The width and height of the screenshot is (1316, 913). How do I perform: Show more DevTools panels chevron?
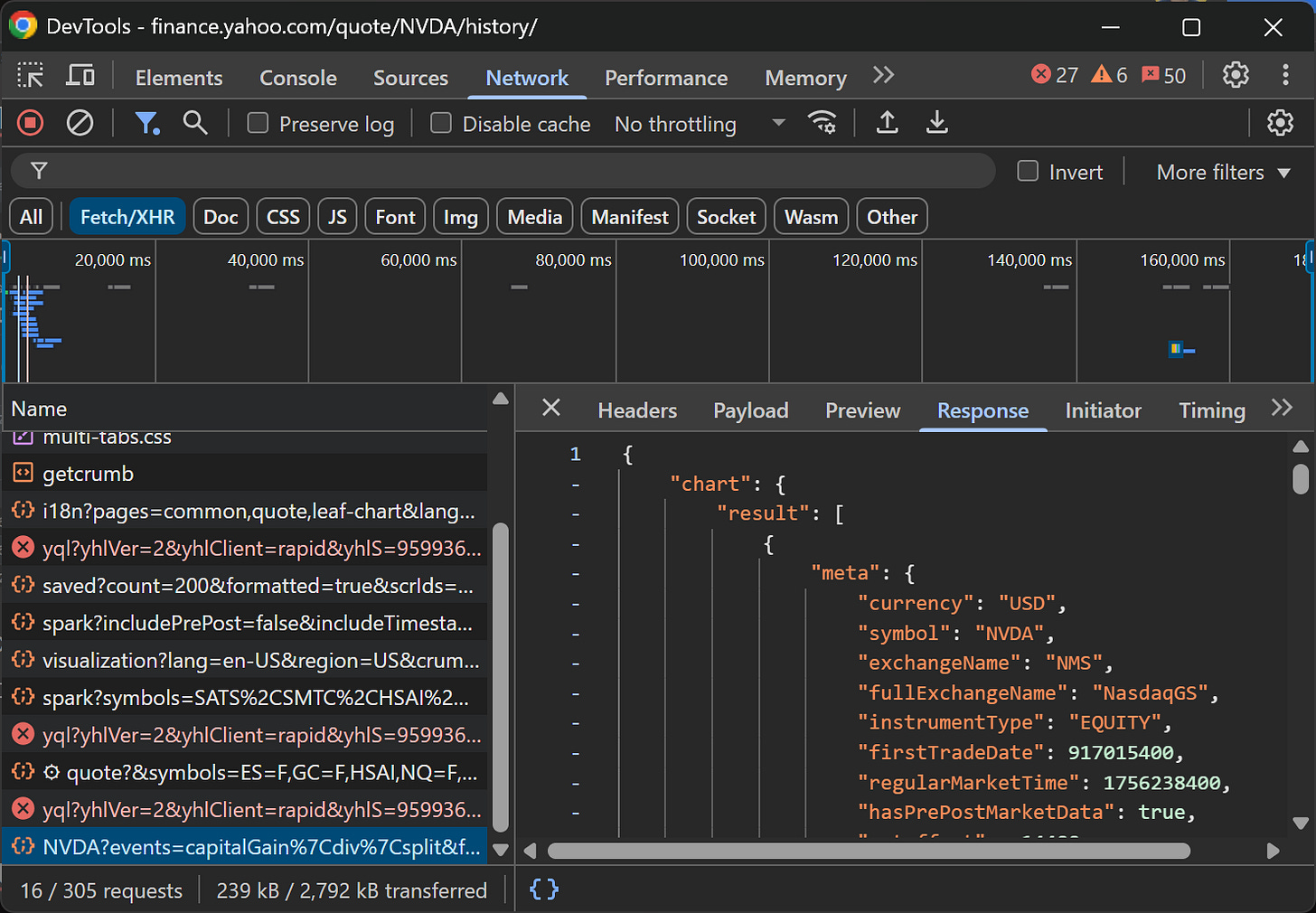[x=883, y=76]
